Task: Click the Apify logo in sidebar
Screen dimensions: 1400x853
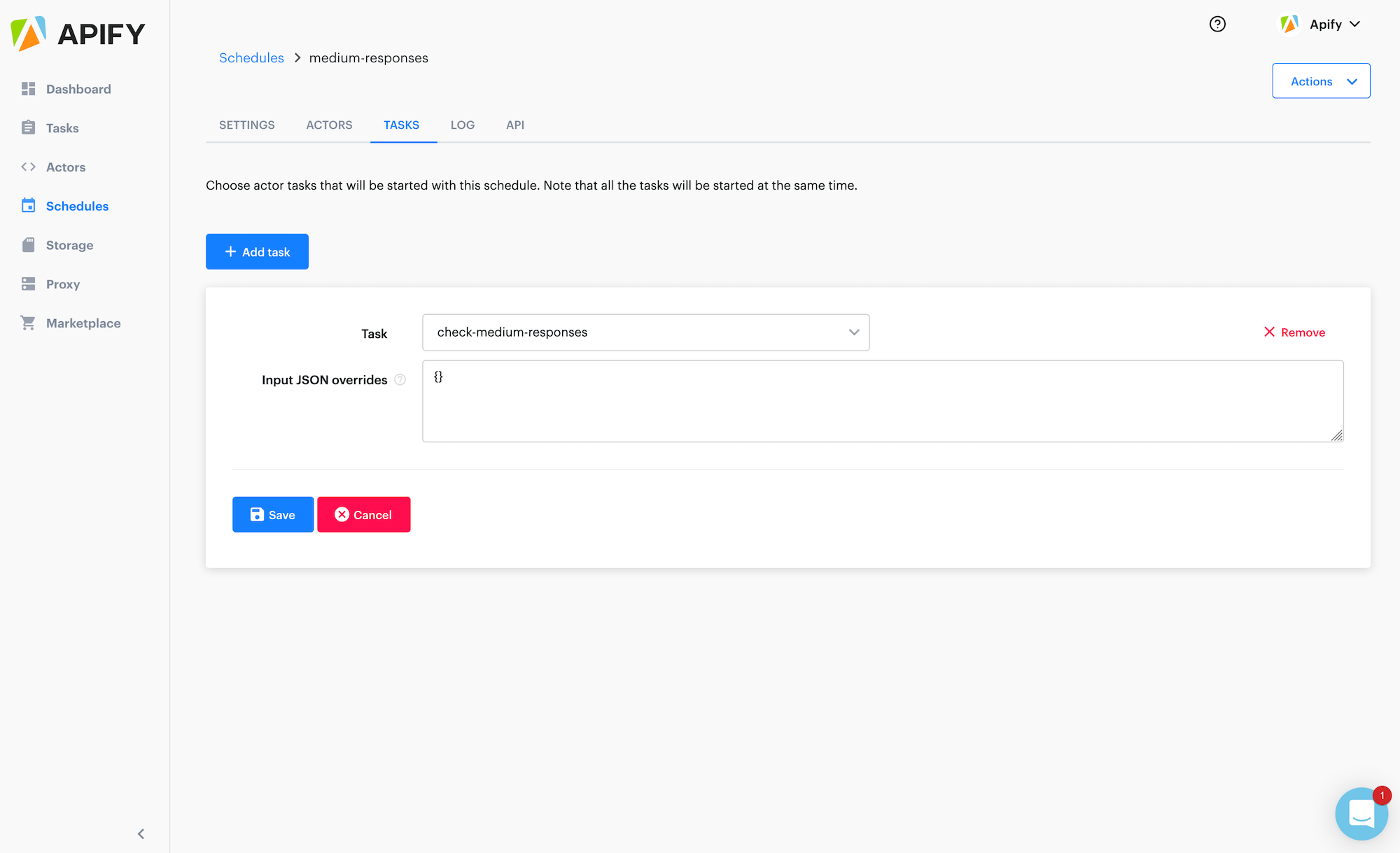Action: point(78,34)
